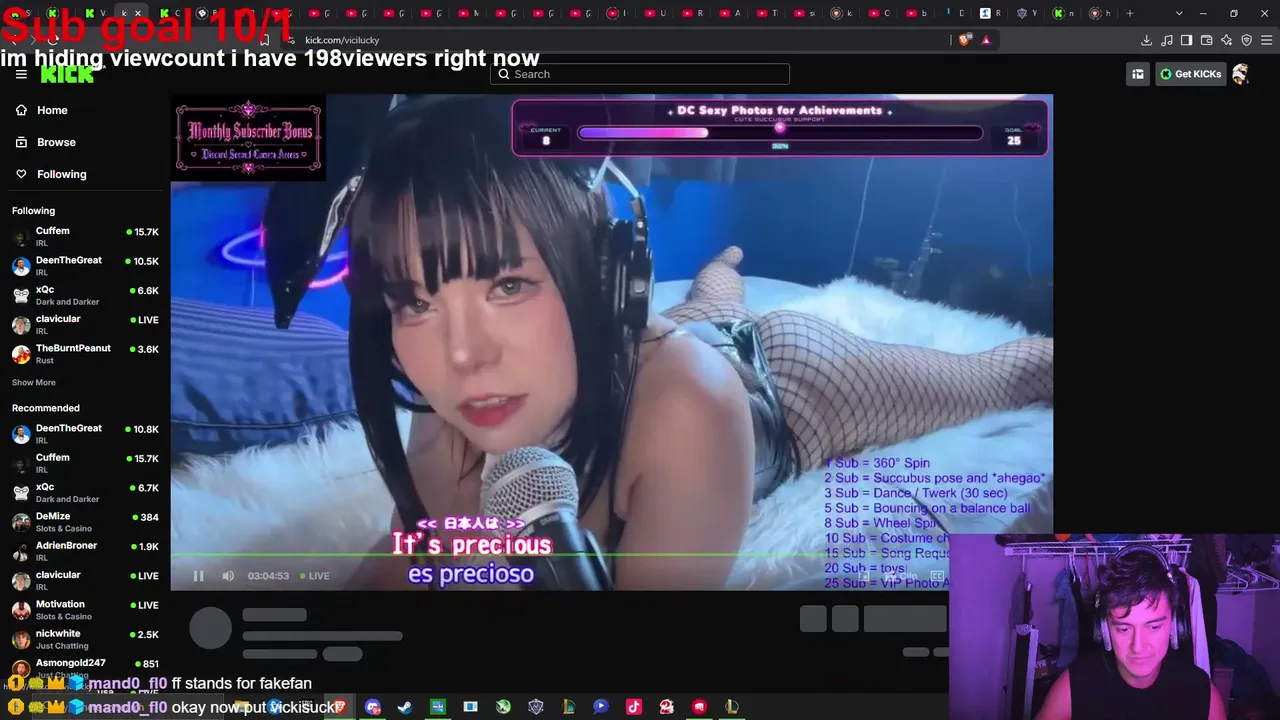Open the Brave Wallet icon
Viewport: 1280px width, 720px height.
(1207, 40)
